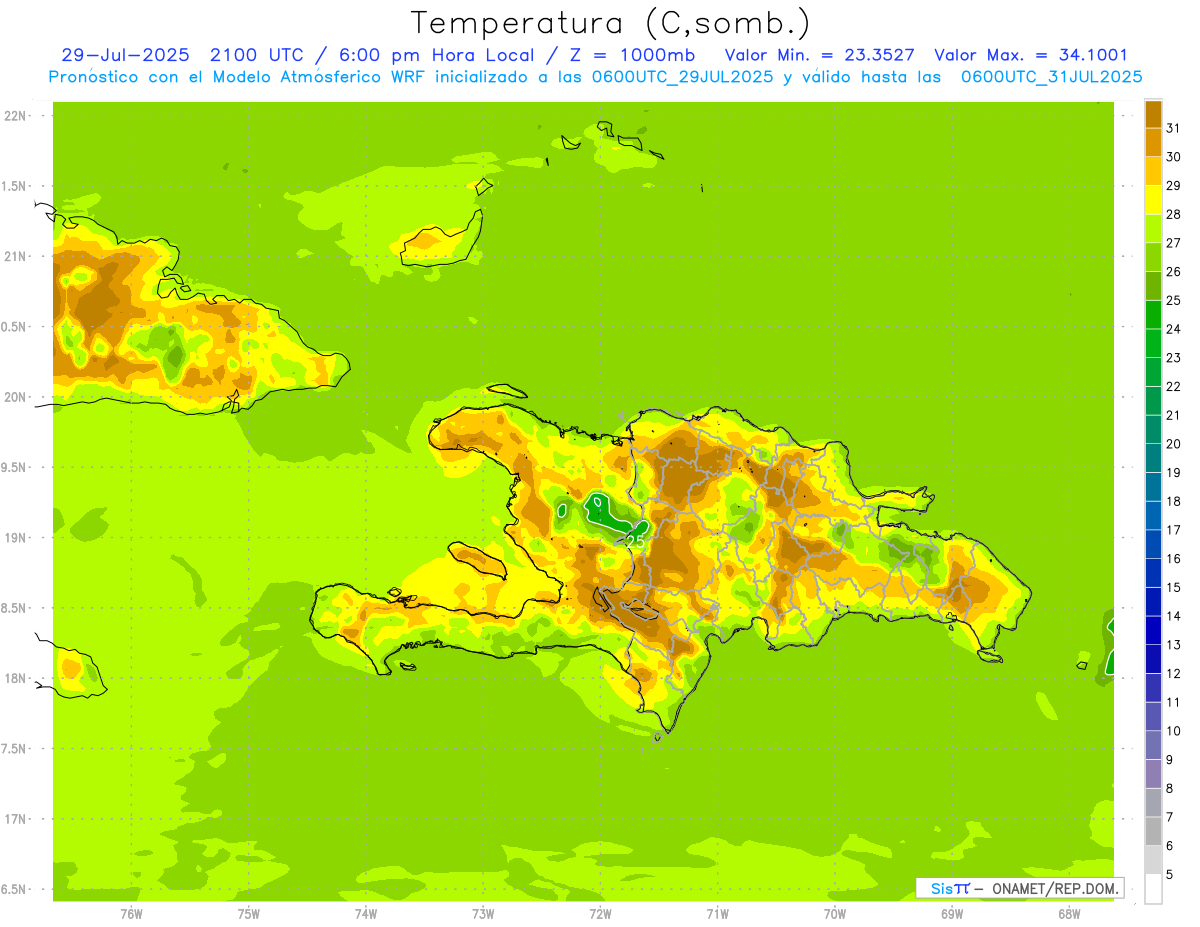This screenshot has height=927, width=1200.
Task: Click the legend value "25"
Action: (1173, 301)
